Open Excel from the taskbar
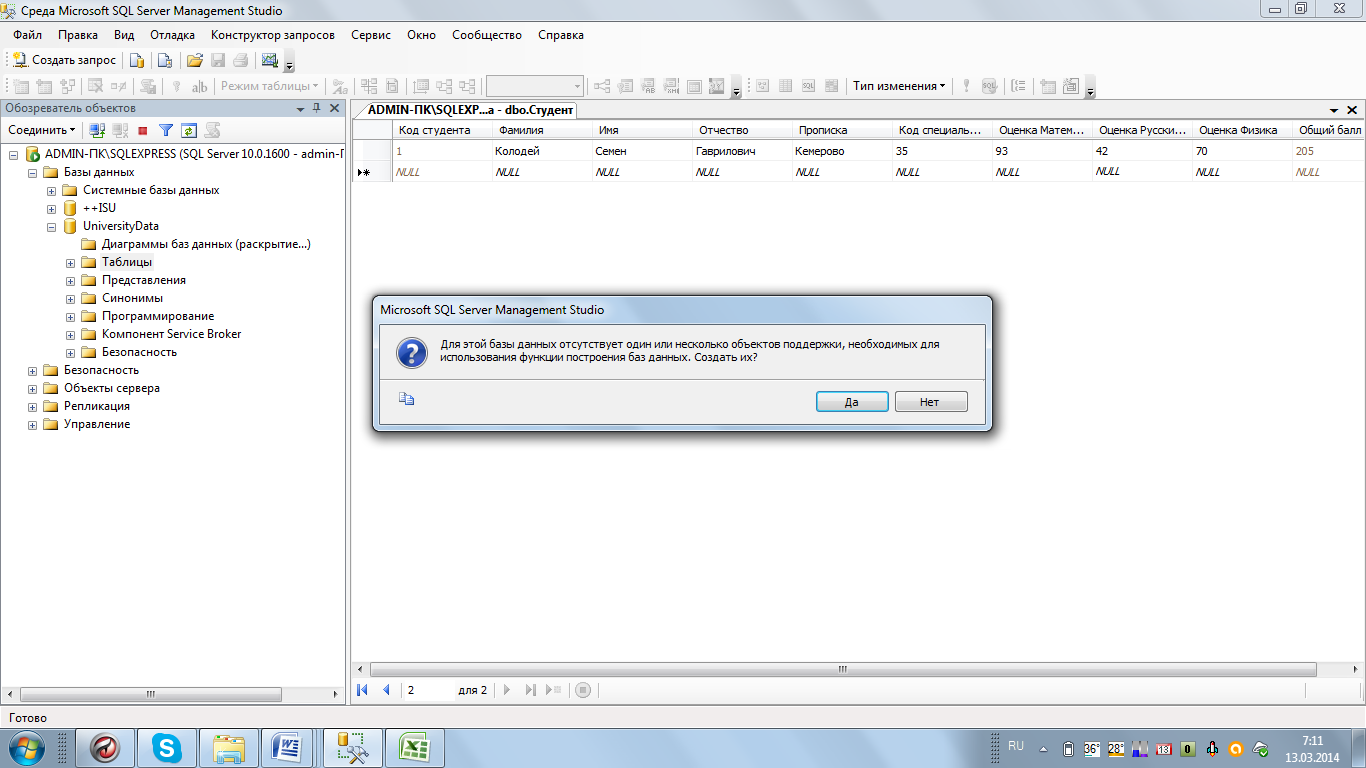The width and height of the screenshot is (1366, 768). click(415, 748)
